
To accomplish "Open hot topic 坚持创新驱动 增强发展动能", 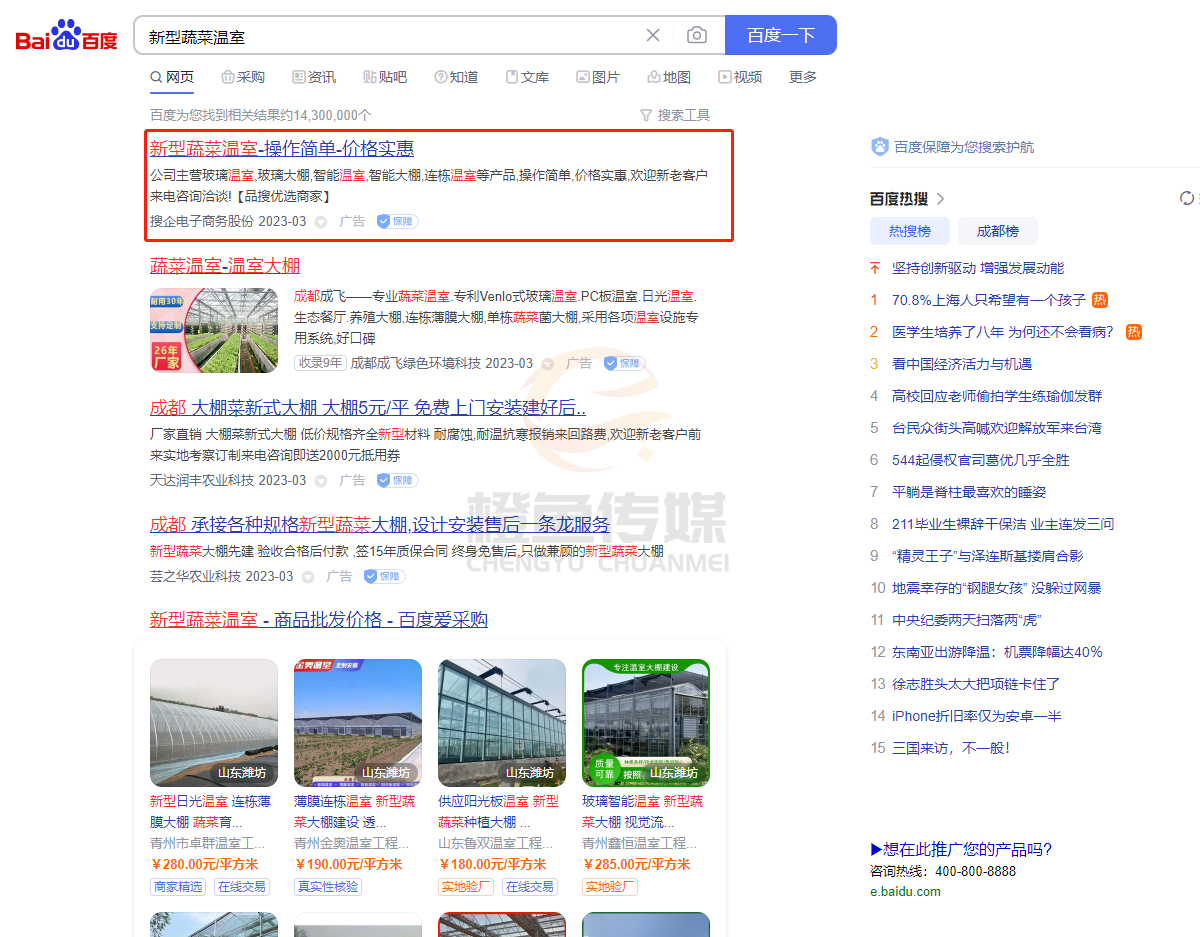I will [978, 268].
